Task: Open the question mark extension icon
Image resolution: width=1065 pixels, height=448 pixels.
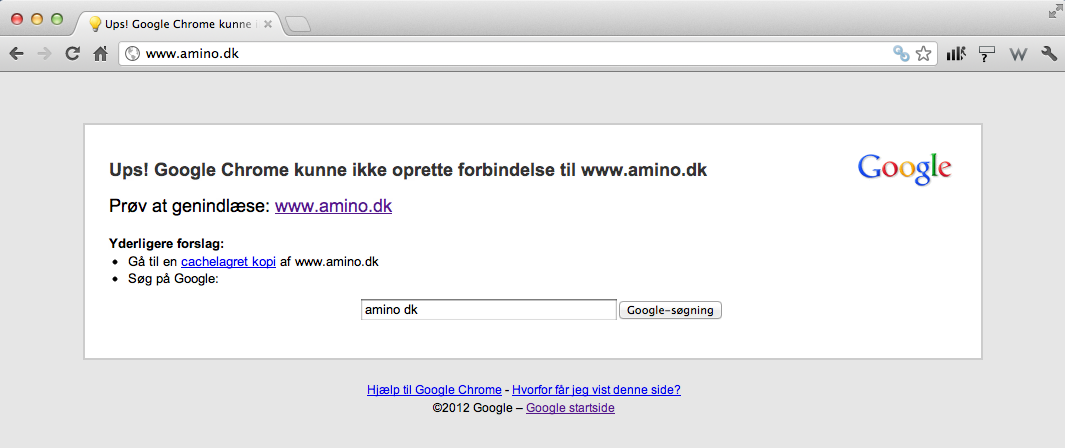Action: tap(987, 54)
